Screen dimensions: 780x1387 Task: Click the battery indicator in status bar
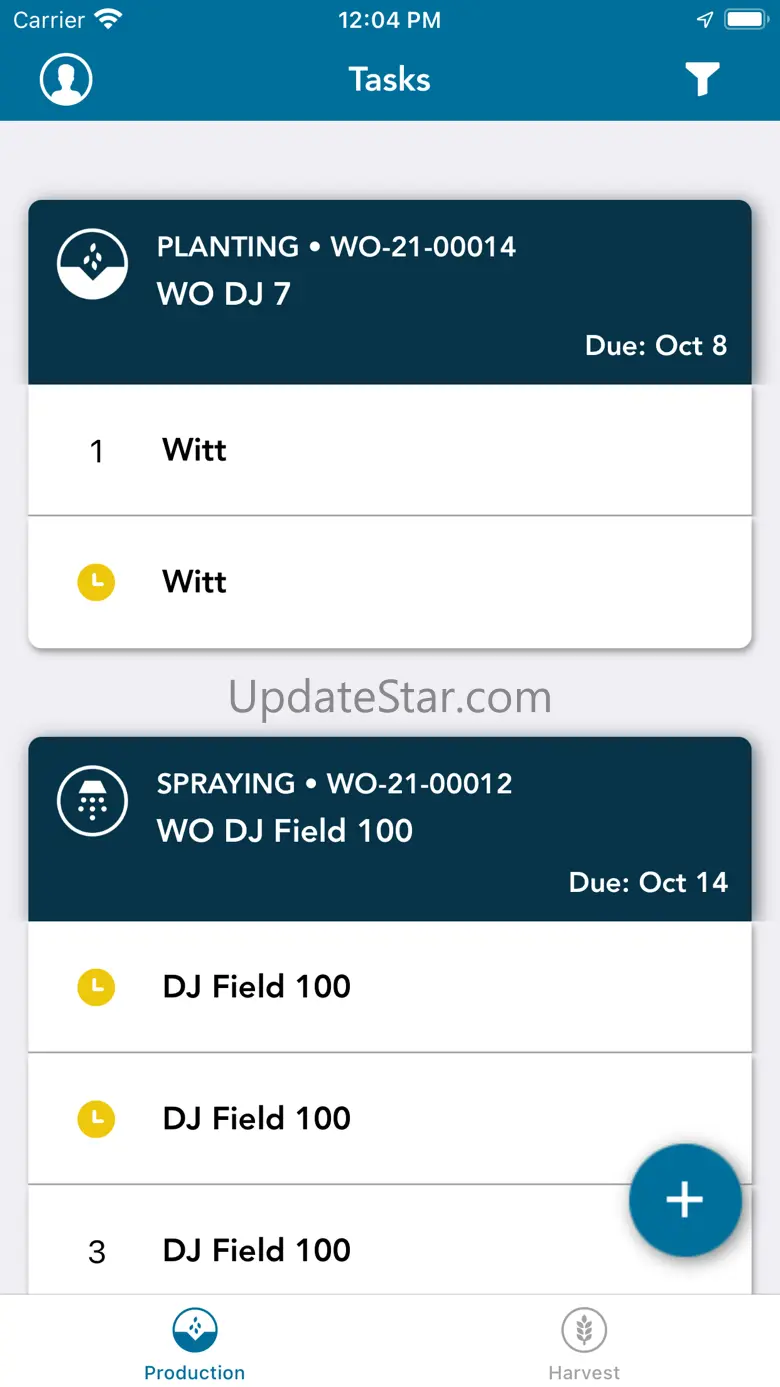(746, 20)
